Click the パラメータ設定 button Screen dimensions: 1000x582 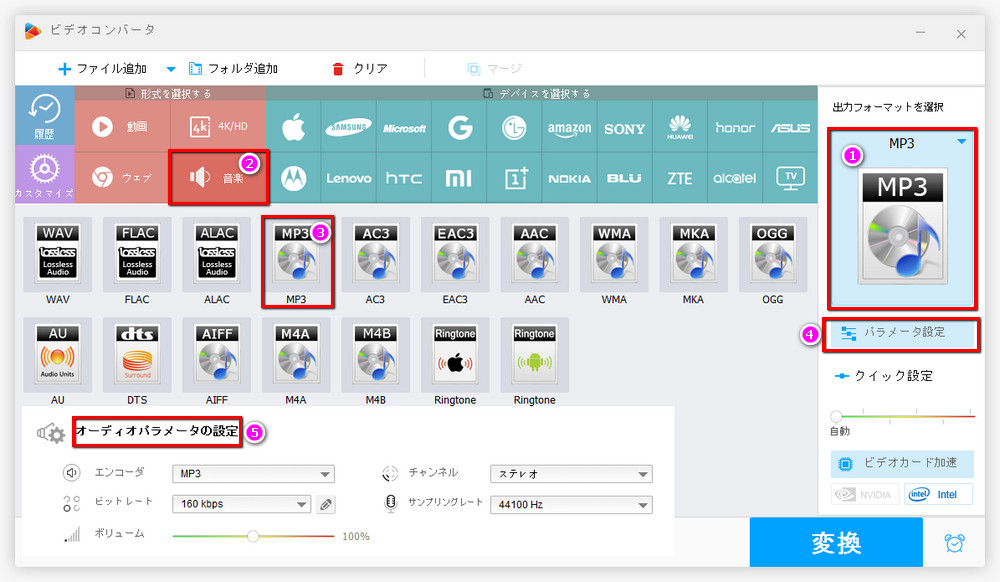click(x=901, y=333)
